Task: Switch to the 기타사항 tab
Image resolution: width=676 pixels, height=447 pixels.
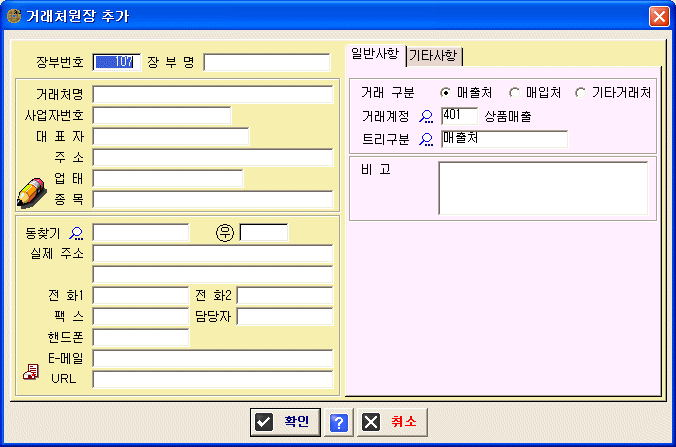Action: point(433,56)
